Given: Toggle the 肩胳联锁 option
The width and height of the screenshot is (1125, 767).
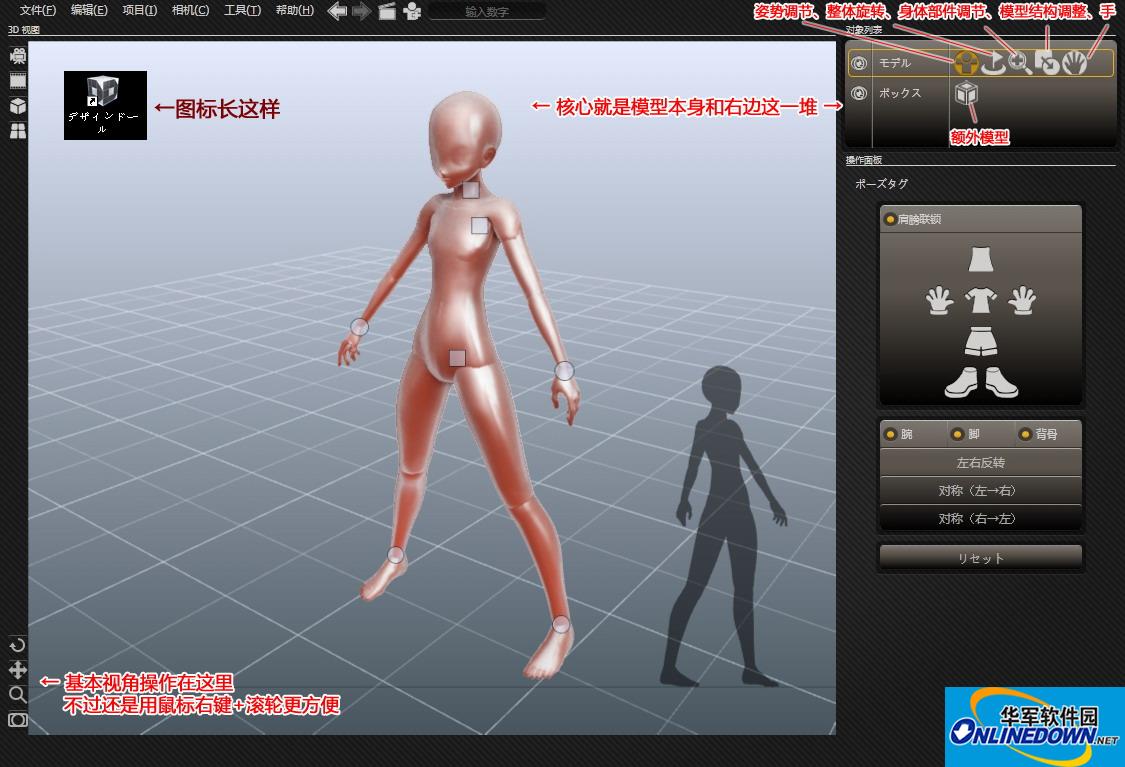Looking at the screenshot, I should pyautogui.click(x=889, y=219).
